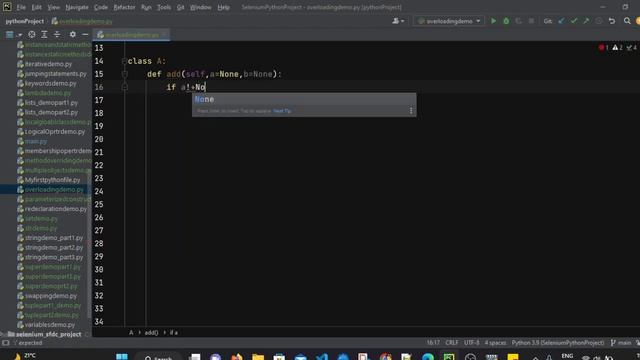This screenshot has width=640, height=360.
Task: Choose the None completion suggestion
Action: coord(304,99)
